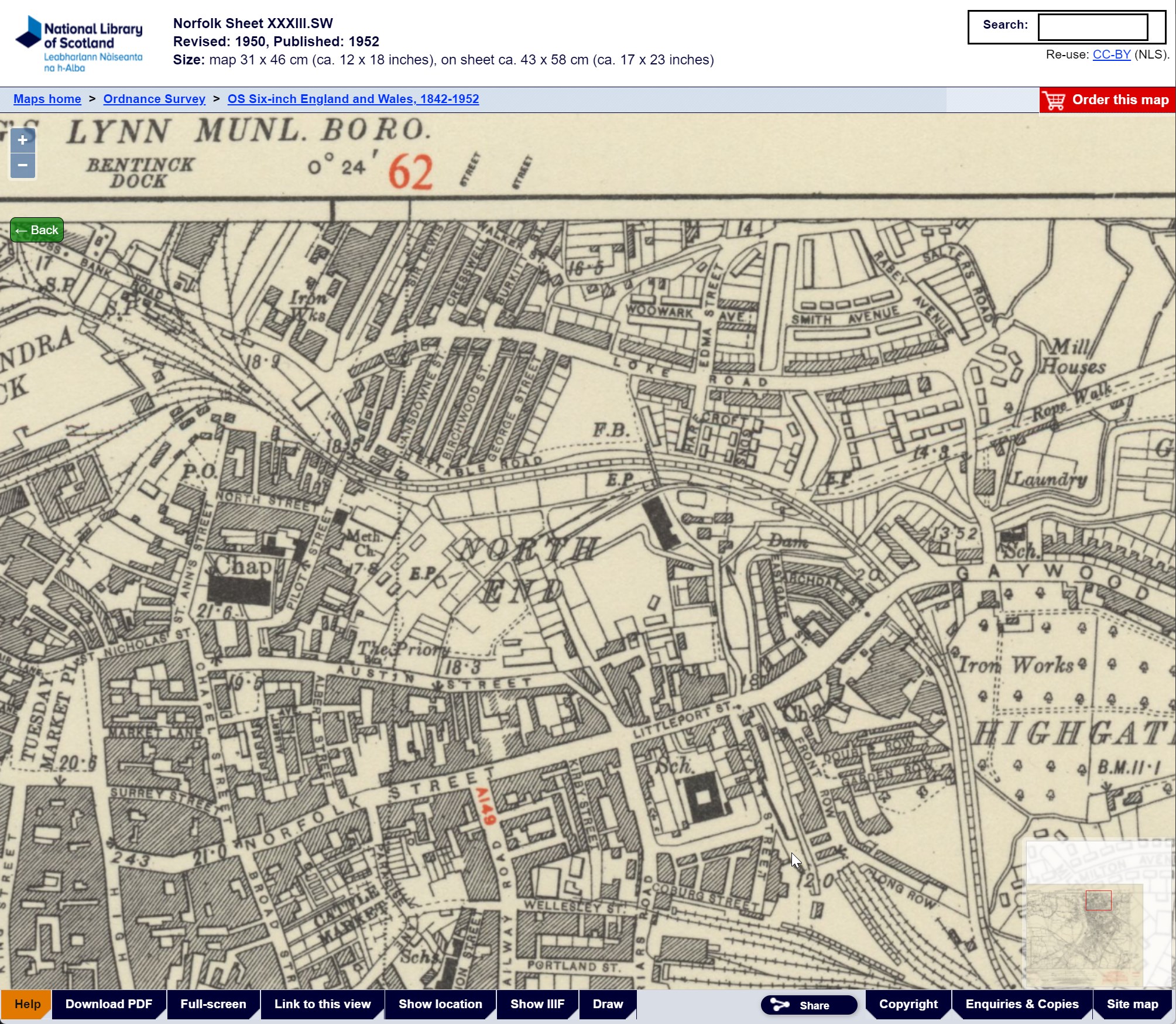Click the Download PDF button
1176x1024 pixels.
109,1004
